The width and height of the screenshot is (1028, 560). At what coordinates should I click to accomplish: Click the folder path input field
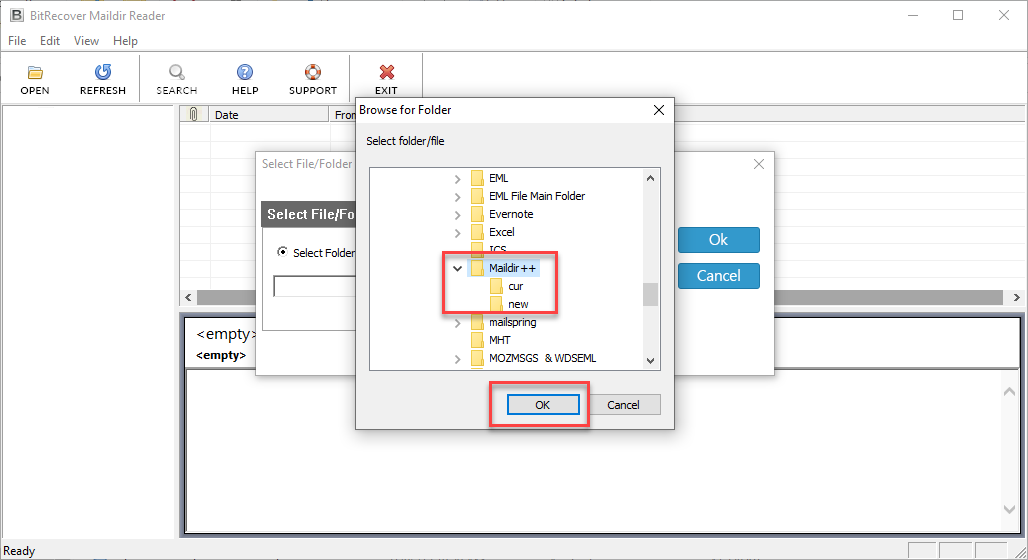[315, 287]
